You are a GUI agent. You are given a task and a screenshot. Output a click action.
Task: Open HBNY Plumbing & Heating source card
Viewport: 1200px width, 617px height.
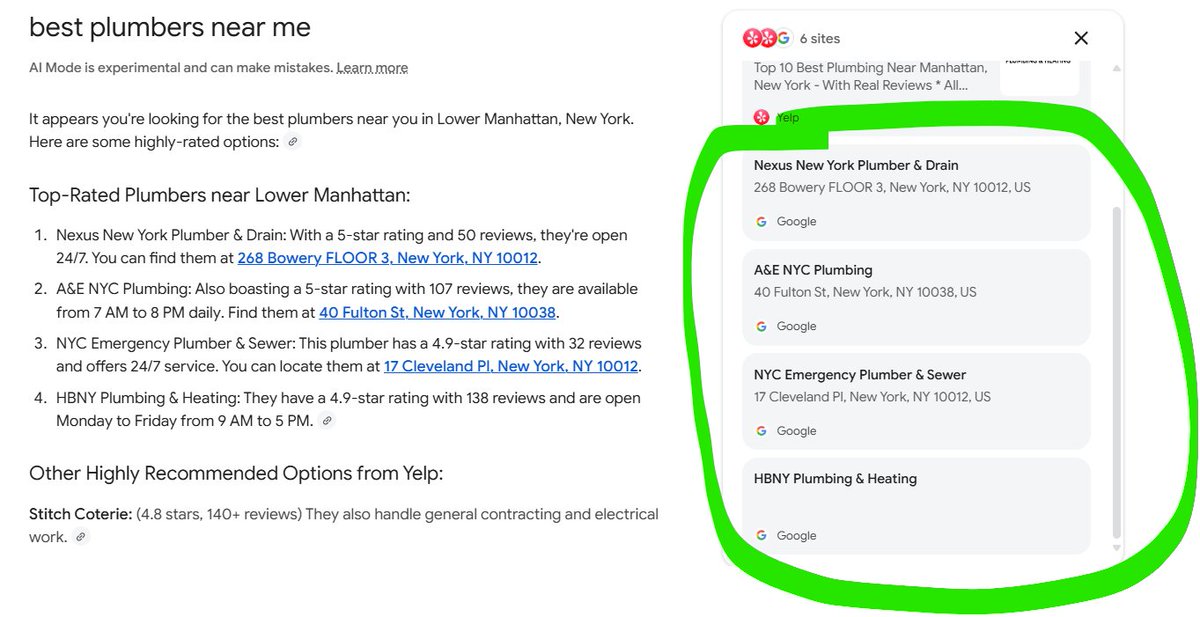pos(916,506)
